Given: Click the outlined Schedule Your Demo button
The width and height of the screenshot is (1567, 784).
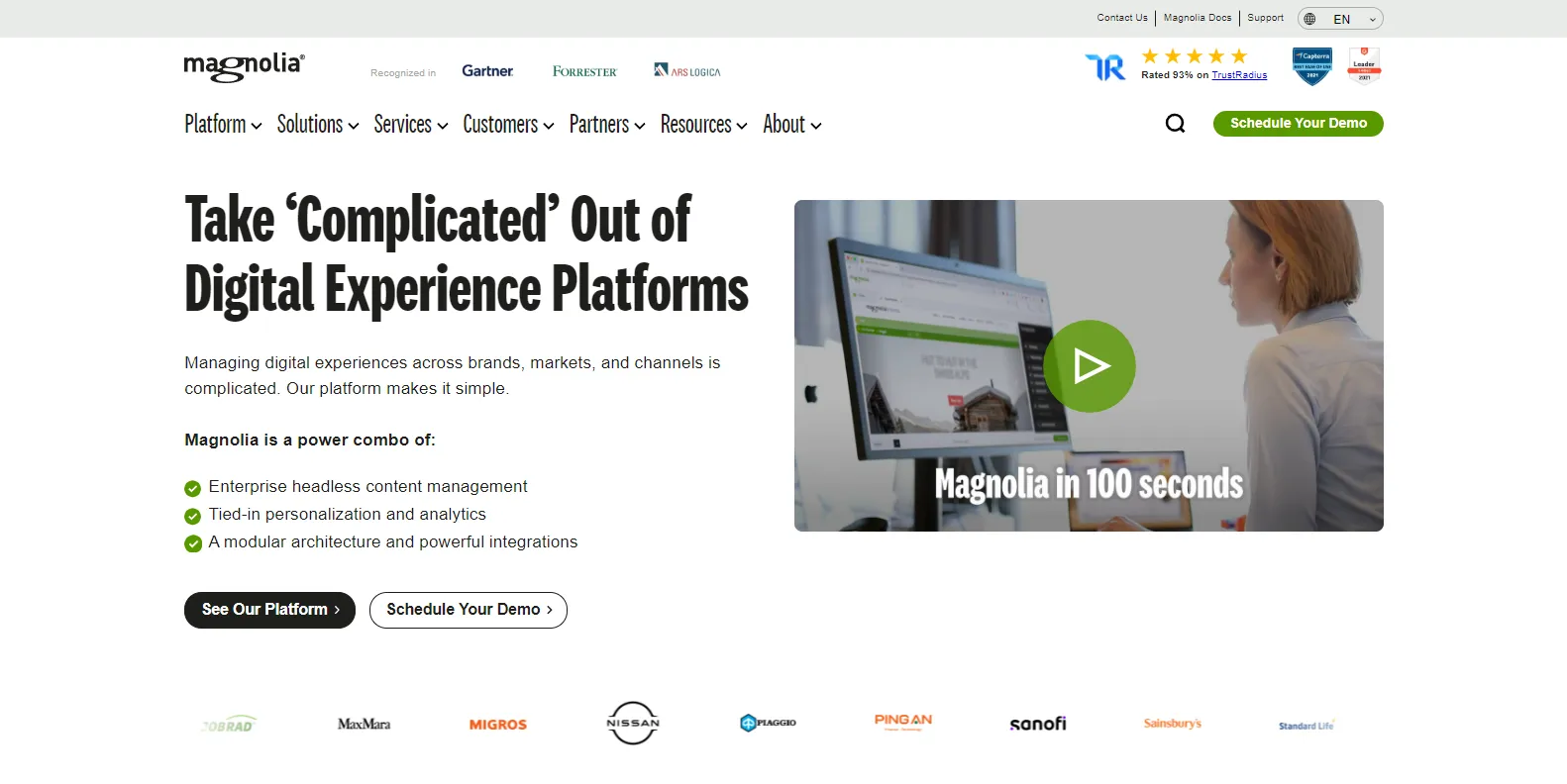Looking at the screenshot, I should tap(469, 610).
